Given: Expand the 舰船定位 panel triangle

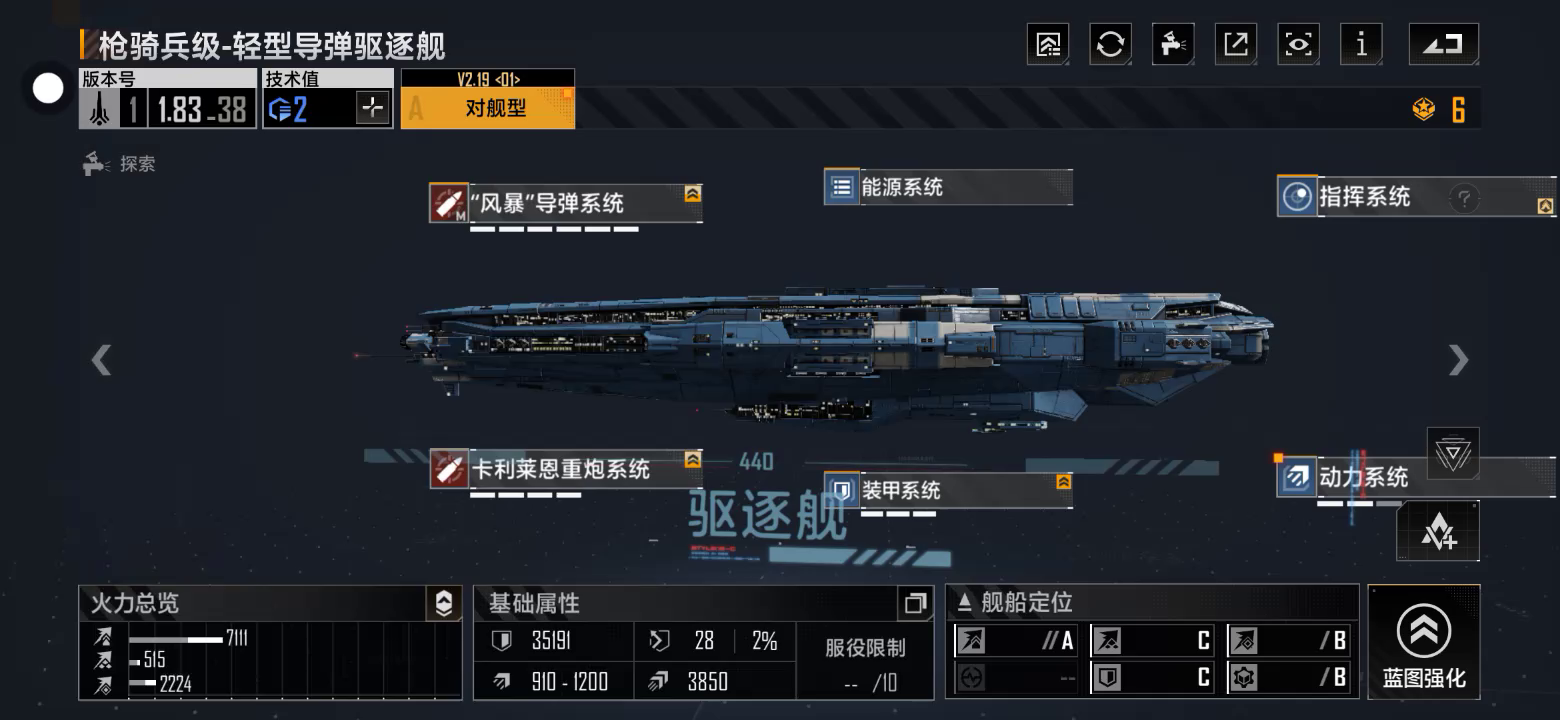Looking at the screenshot, I should [x=964, y=602].
